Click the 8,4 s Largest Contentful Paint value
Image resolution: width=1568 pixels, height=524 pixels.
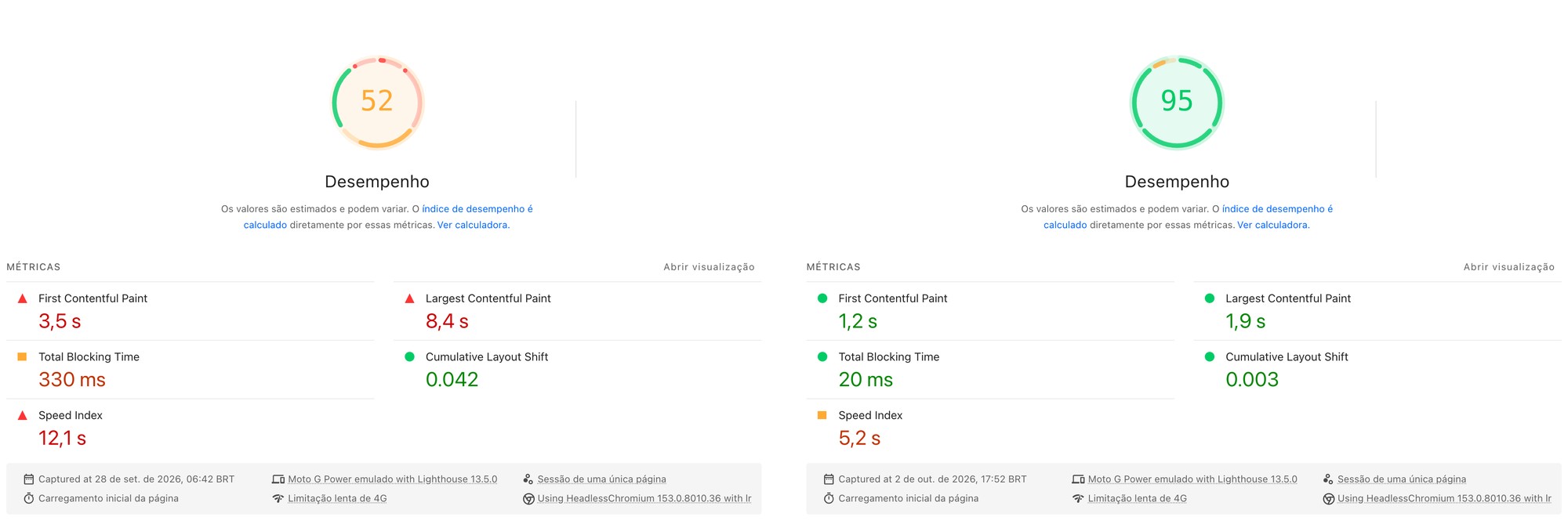447,322
